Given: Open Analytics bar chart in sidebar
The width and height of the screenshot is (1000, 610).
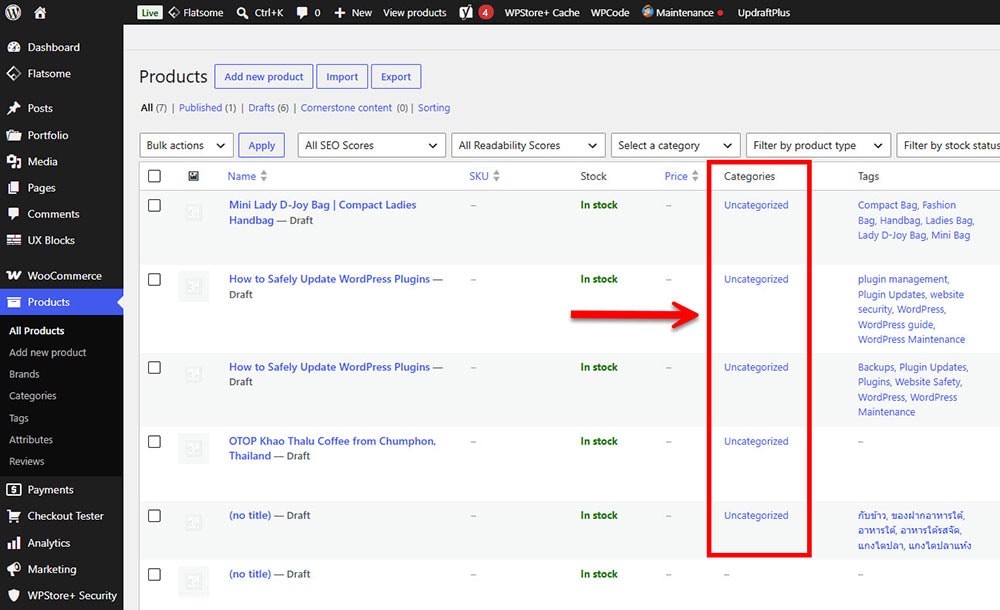Looking at the screenshot, I should coord(13,543).
